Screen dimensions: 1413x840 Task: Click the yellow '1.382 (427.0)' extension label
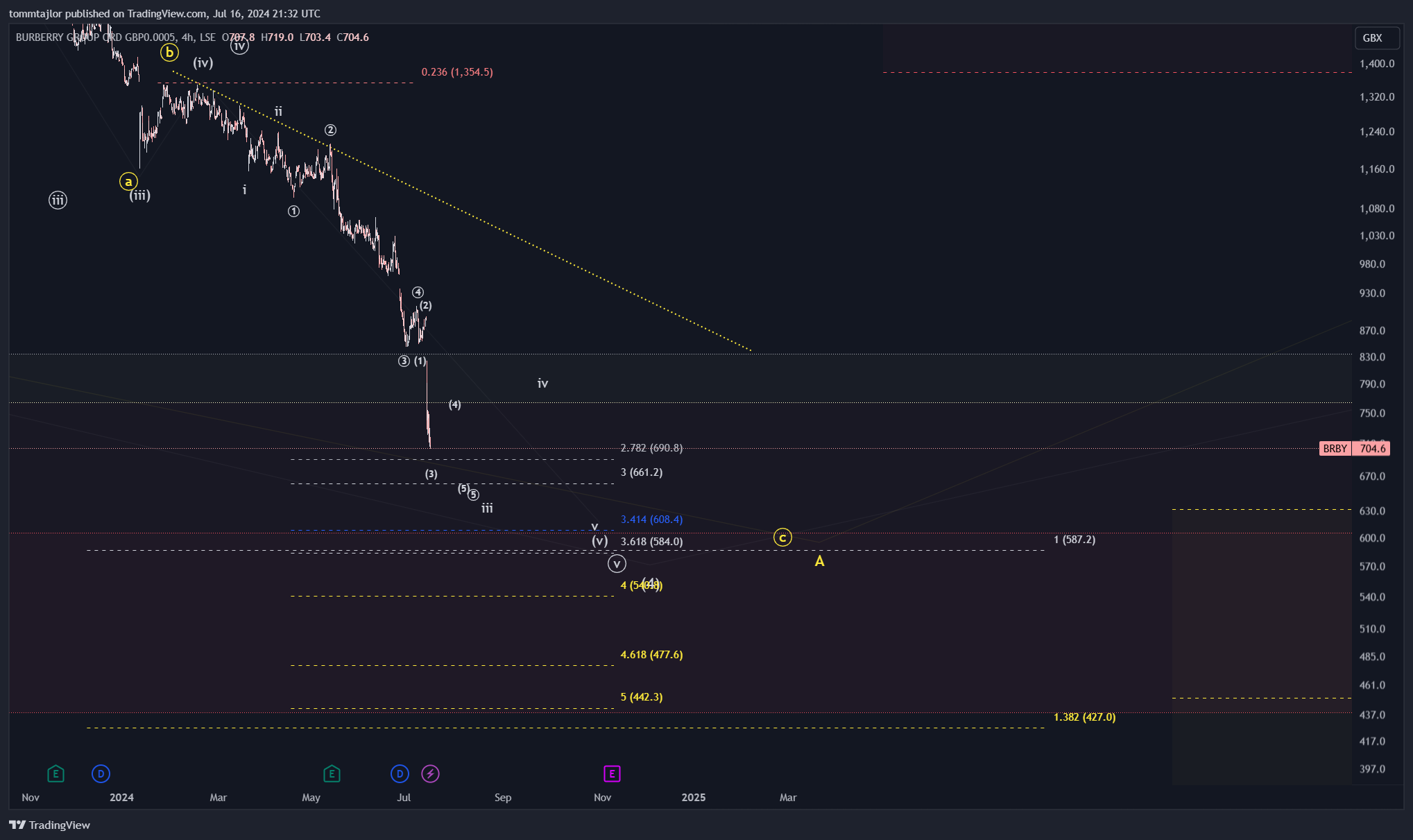pyautogui.click(x=1085, y=717)
